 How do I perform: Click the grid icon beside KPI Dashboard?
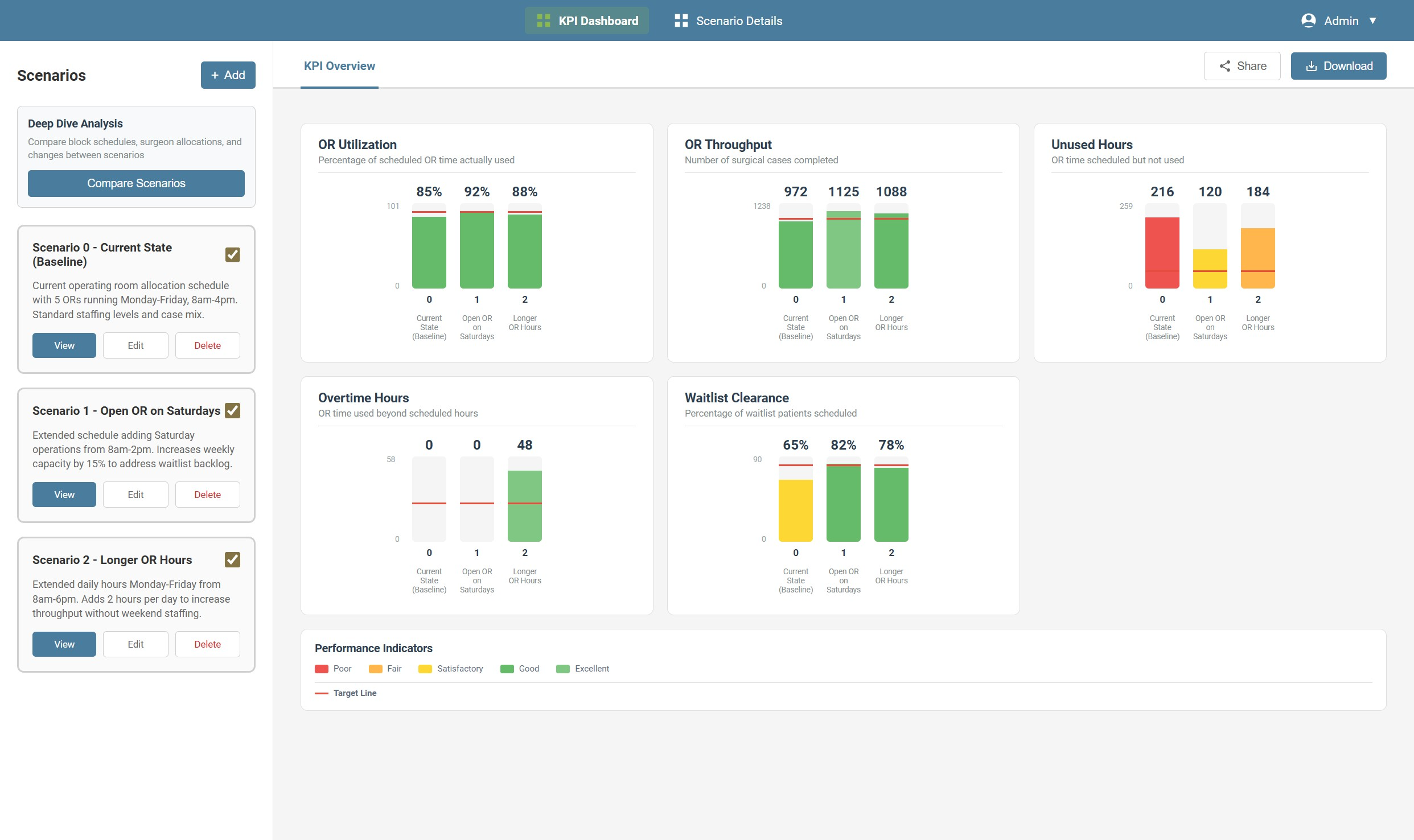tap(542, 20)
